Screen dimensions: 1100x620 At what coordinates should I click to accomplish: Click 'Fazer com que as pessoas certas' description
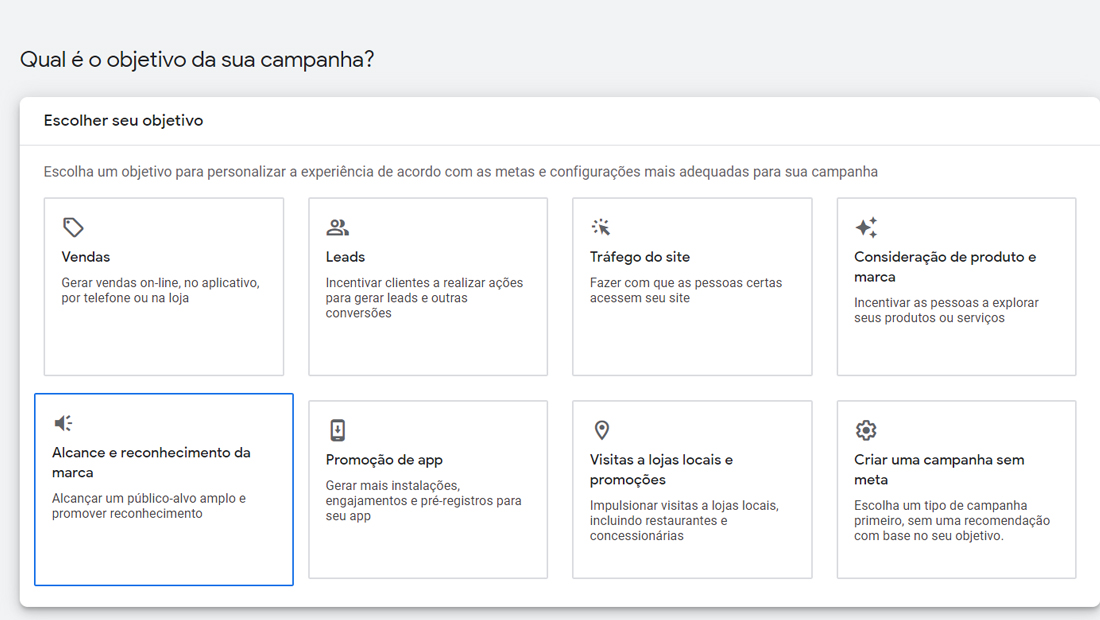[685, 290]
